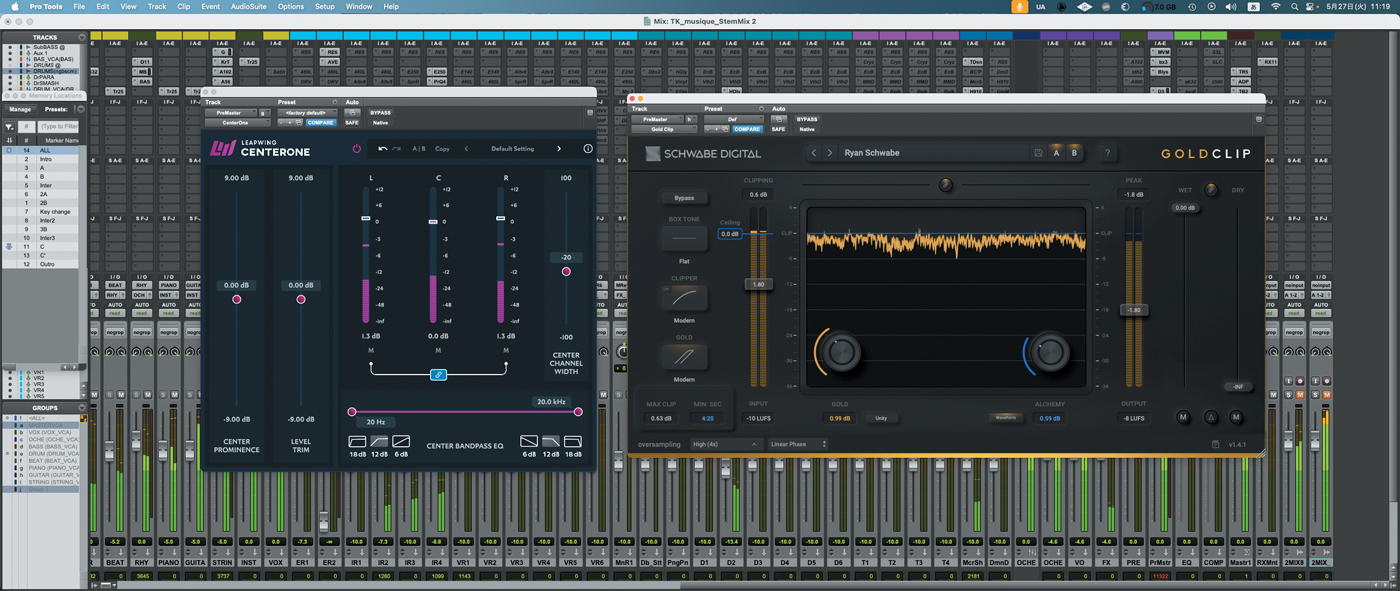Click the Gold Modern curve icon

click(x=684, y=357)
